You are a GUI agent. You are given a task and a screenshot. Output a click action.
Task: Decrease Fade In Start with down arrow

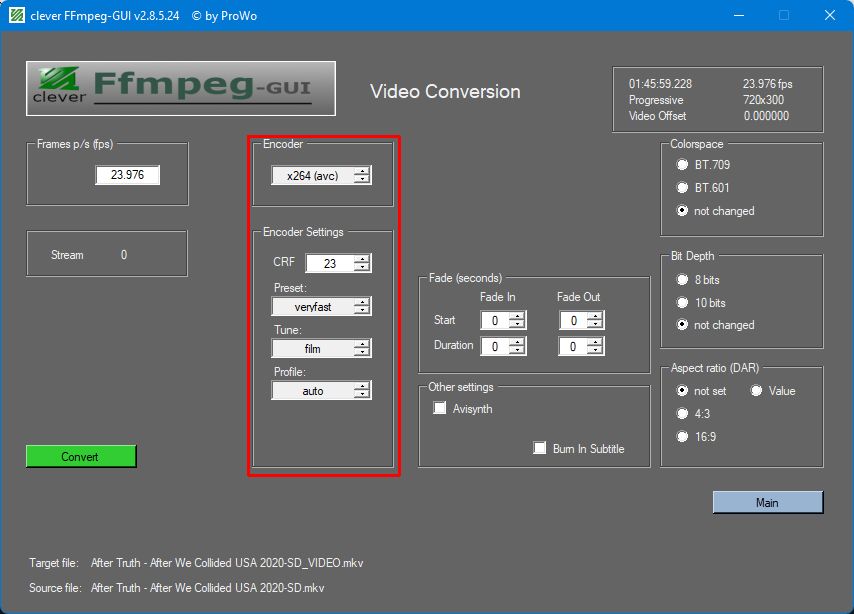click(517, 325)
